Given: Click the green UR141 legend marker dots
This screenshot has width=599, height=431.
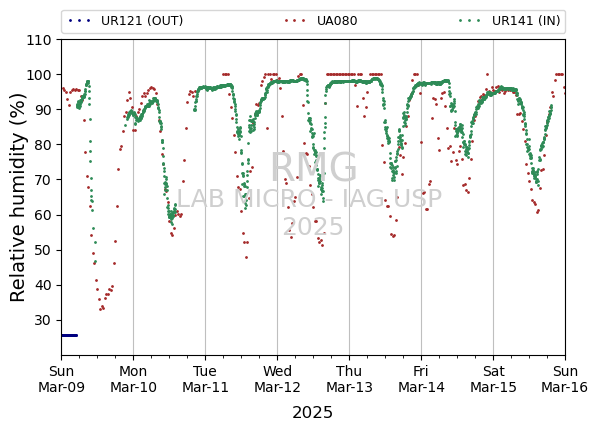Looking at the screenshot, I should click(470, 21).
